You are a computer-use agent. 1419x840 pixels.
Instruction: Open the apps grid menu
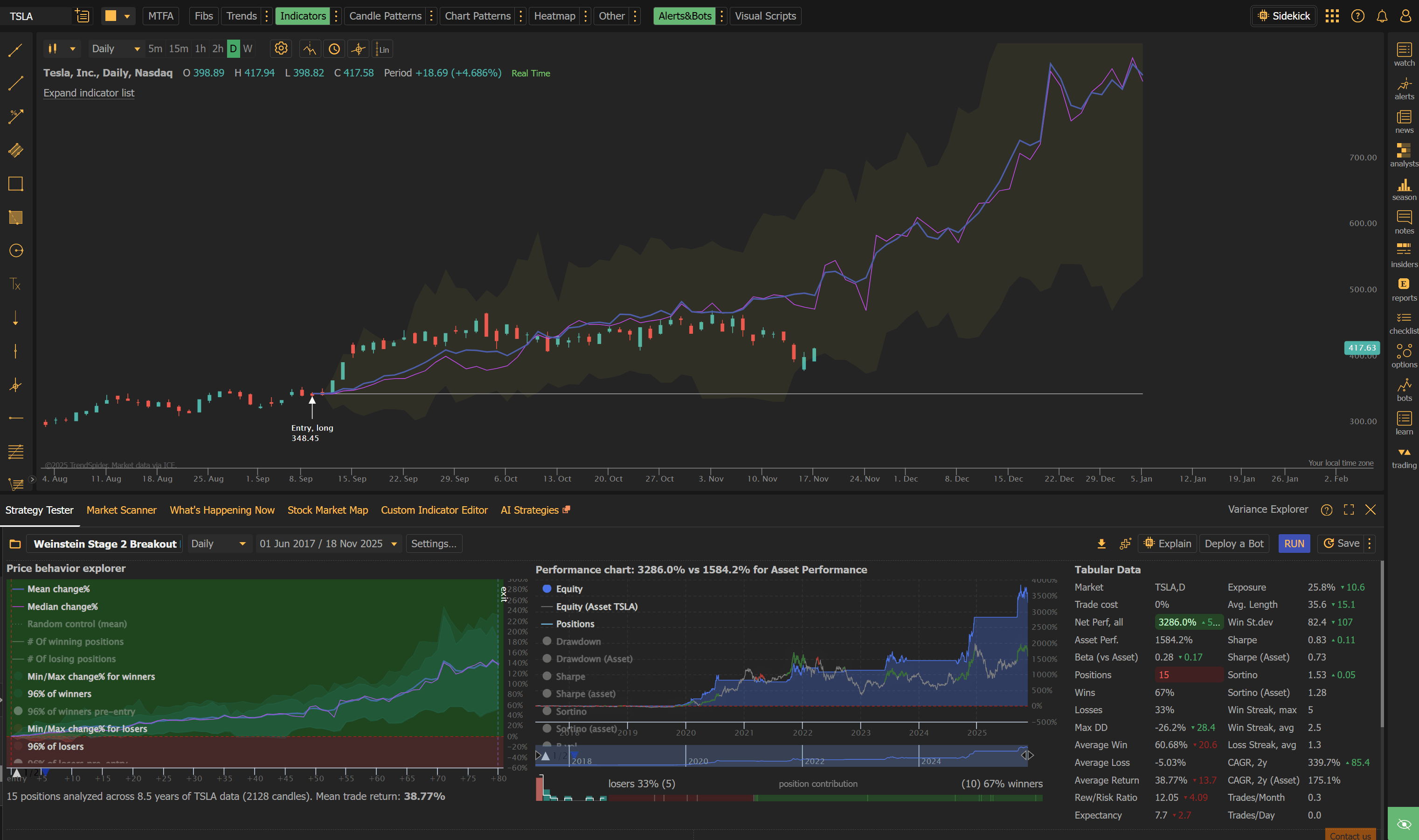(1332, 16)
